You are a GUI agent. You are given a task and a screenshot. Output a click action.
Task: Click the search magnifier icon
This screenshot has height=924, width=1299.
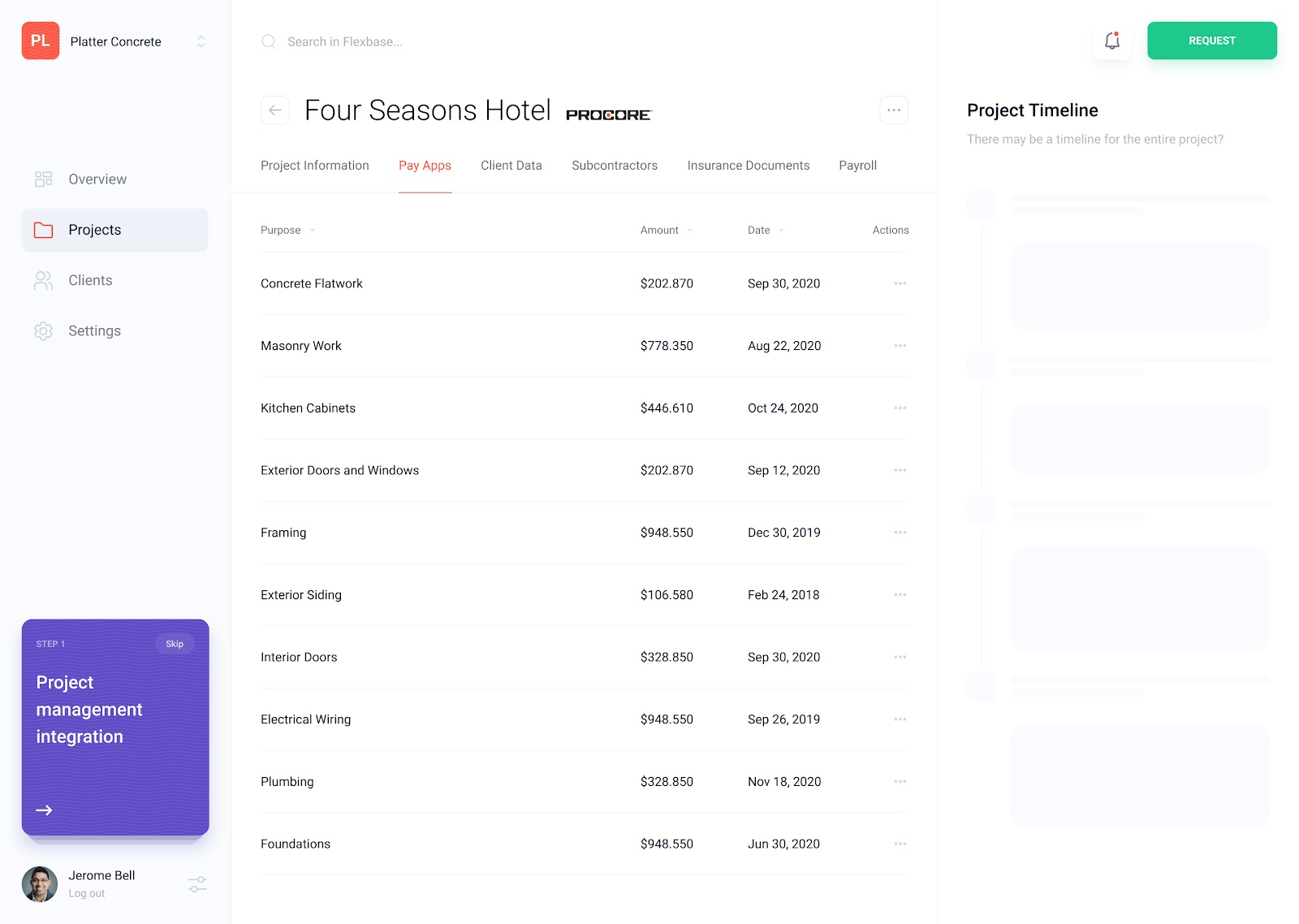click(269, 41)
